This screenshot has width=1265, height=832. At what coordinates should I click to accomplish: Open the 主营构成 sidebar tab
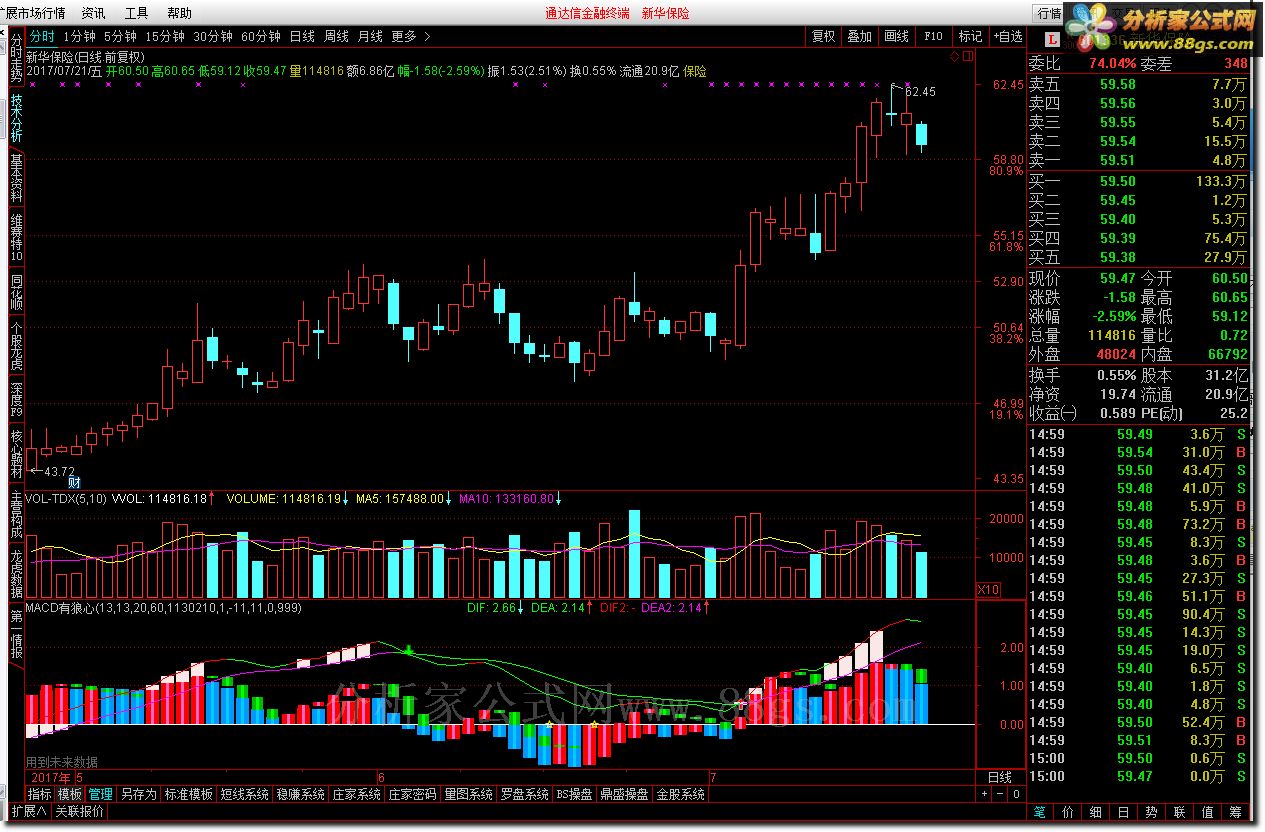tap(16, 513)
